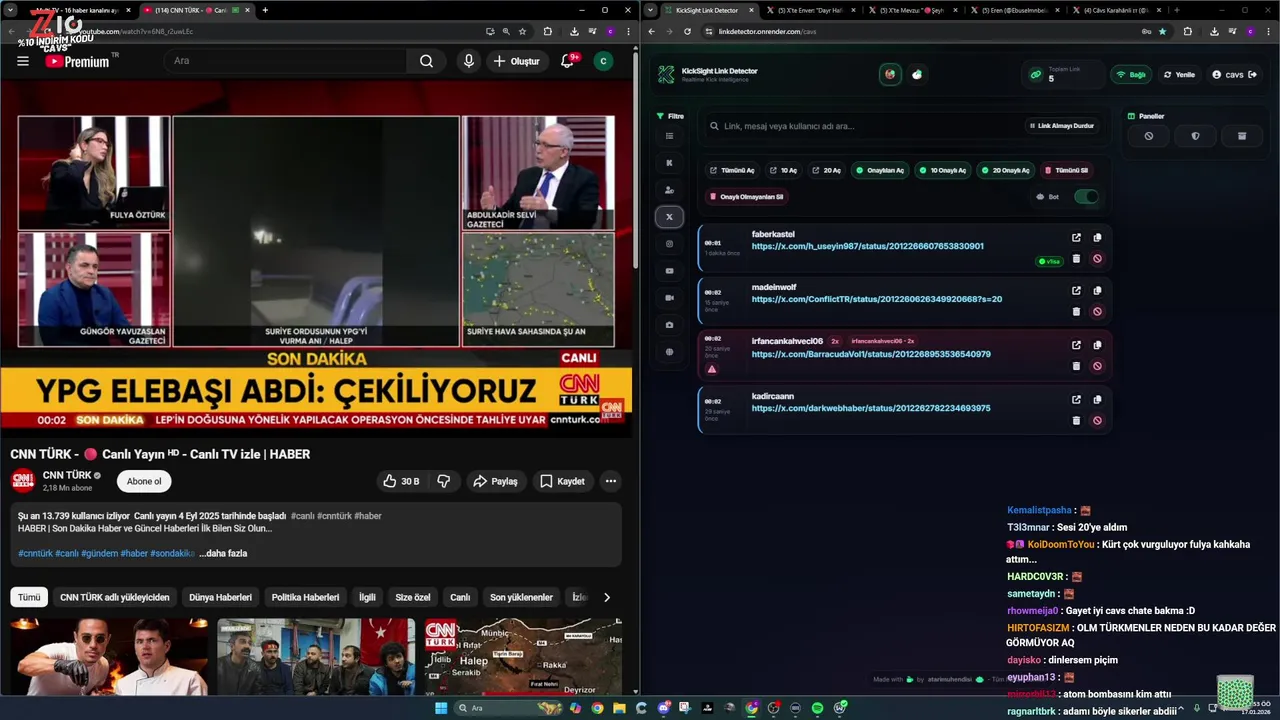Open the YouTube hamburger guide menu
Screen dimensions: 1280x720
23,61
